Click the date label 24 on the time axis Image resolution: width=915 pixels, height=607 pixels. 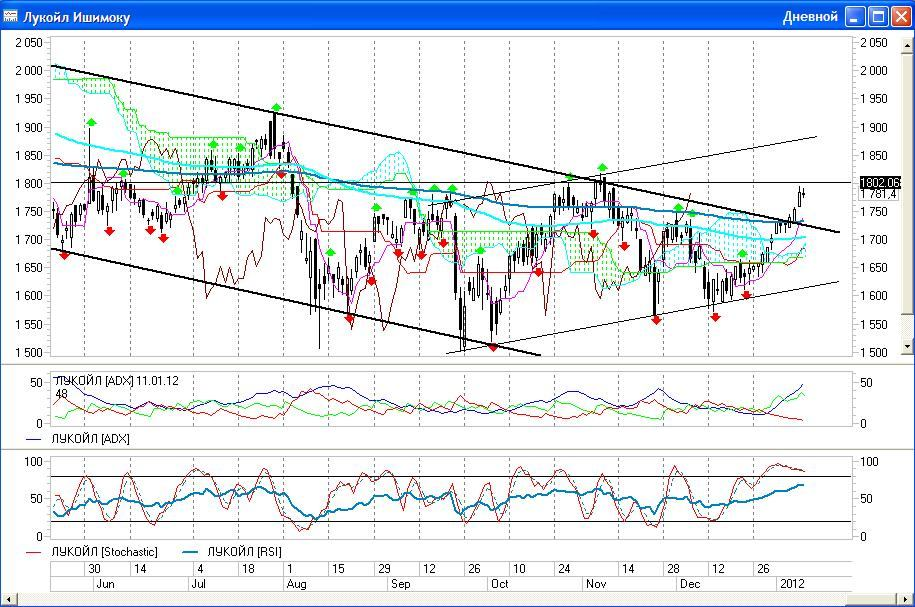pyautogui.click(x=564, y=568)
